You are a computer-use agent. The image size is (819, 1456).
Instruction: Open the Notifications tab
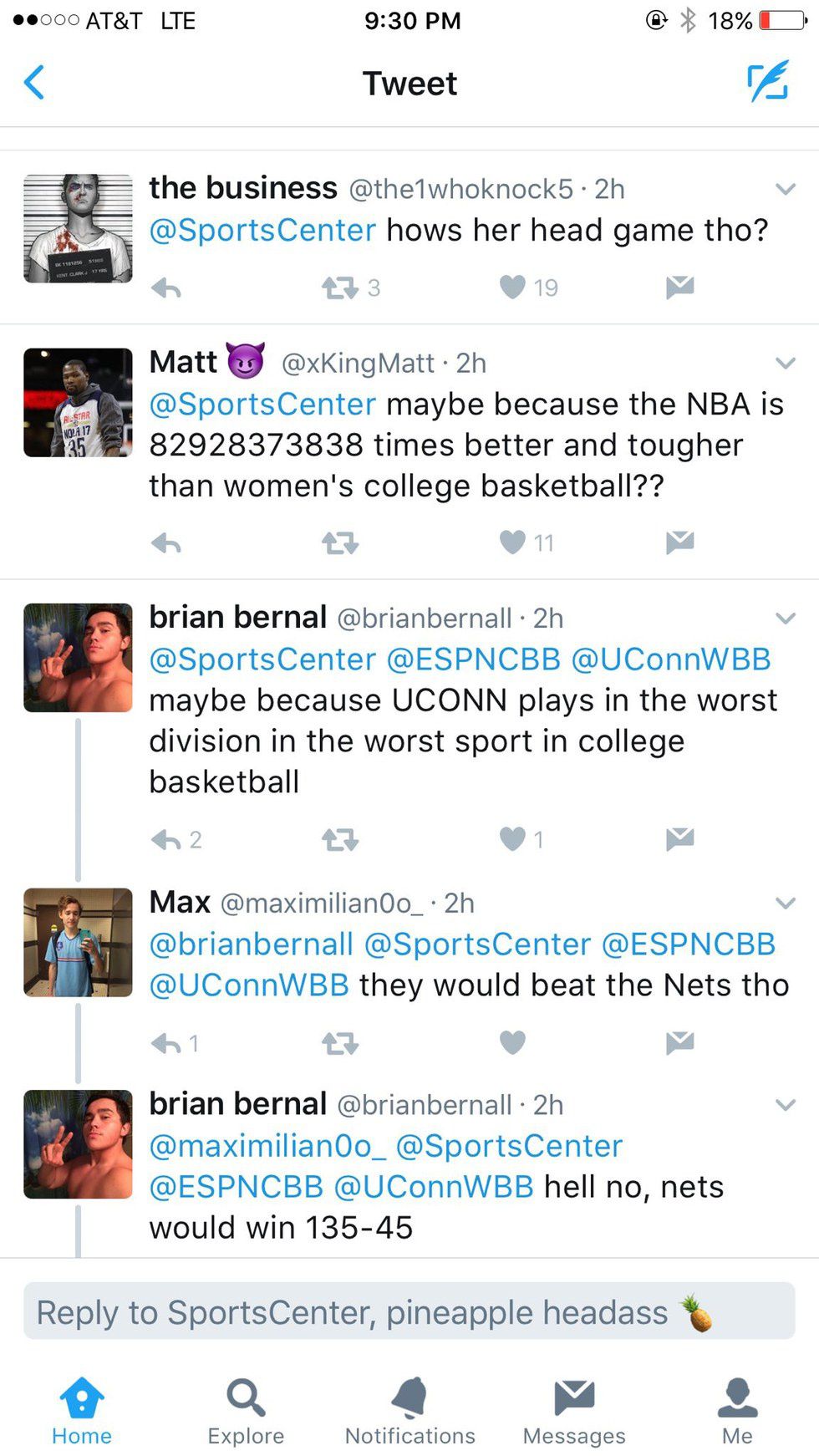[x=409, y=1411]
